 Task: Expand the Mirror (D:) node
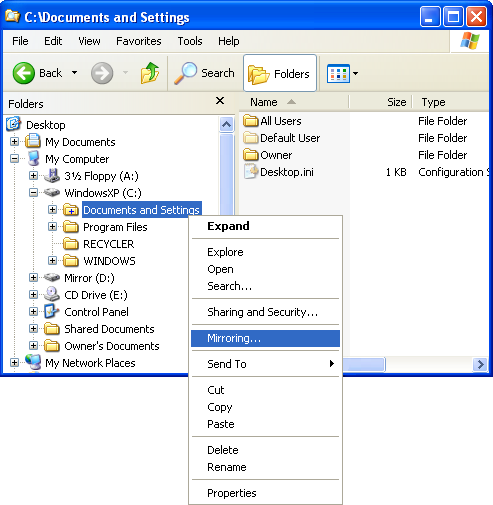33,277
